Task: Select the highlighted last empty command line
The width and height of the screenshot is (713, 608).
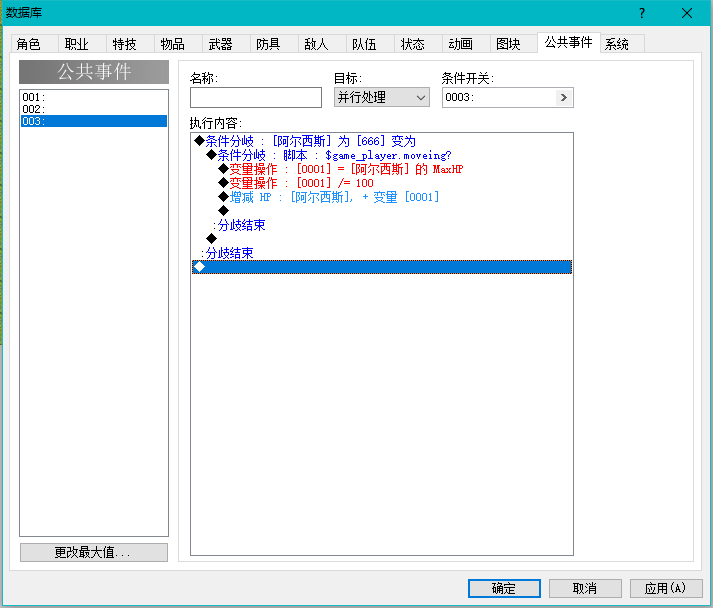Action: coord(382,267)
